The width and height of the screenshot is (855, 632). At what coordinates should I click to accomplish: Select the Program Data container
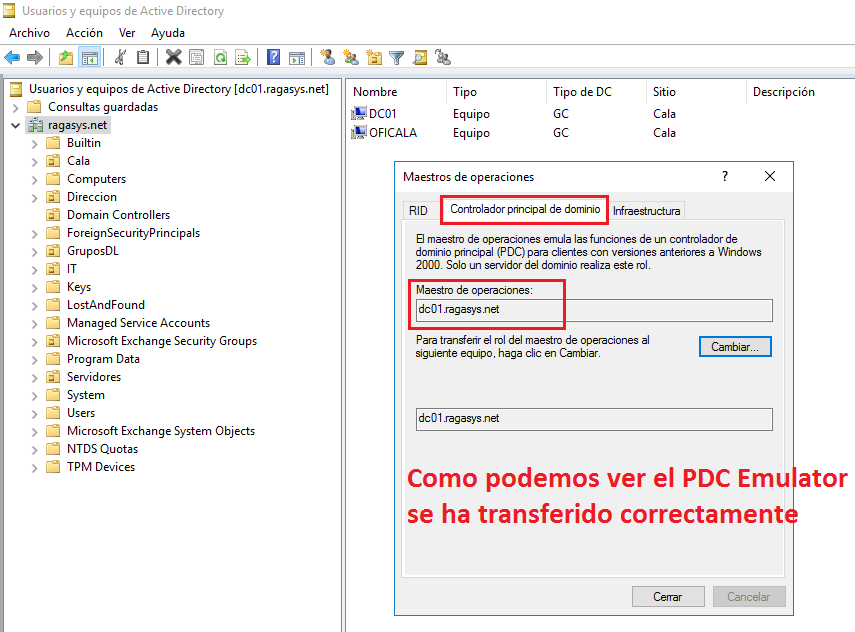click(103, 359)
